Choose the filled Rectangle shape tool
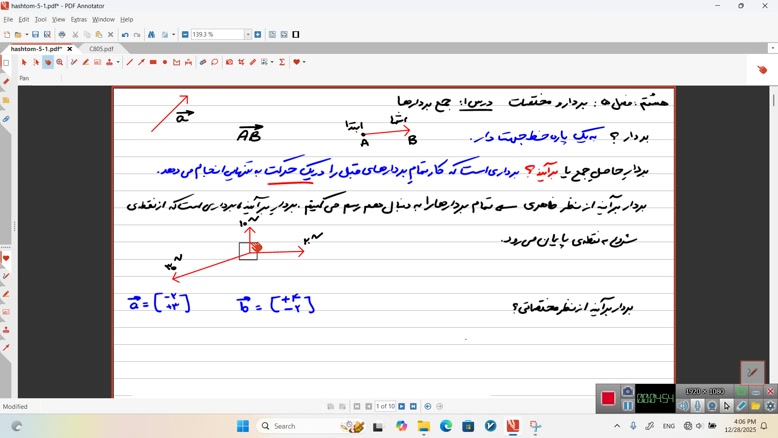Viewport: 778px width, 438px height. [153, 62]
